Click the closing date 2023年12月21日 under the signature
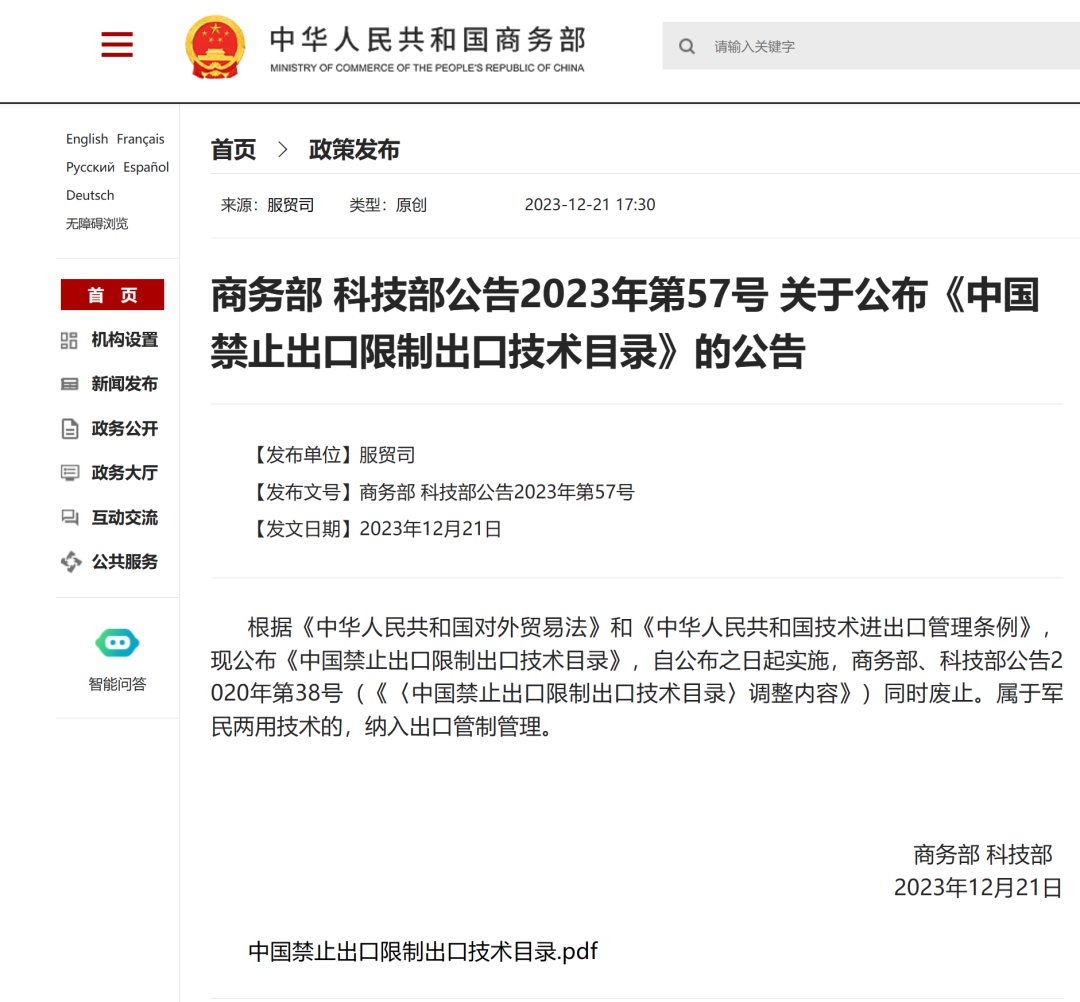 pos(978,887)
